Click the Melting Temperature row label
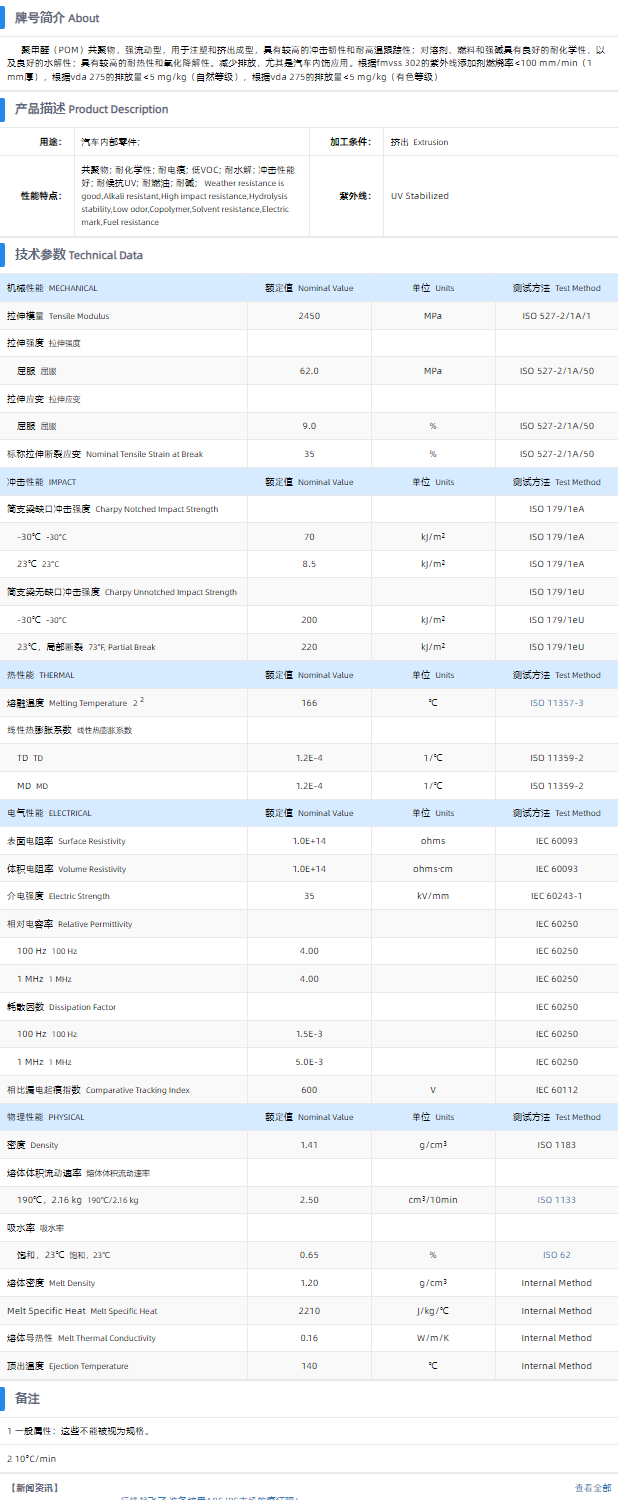 [x=75, y=703]
